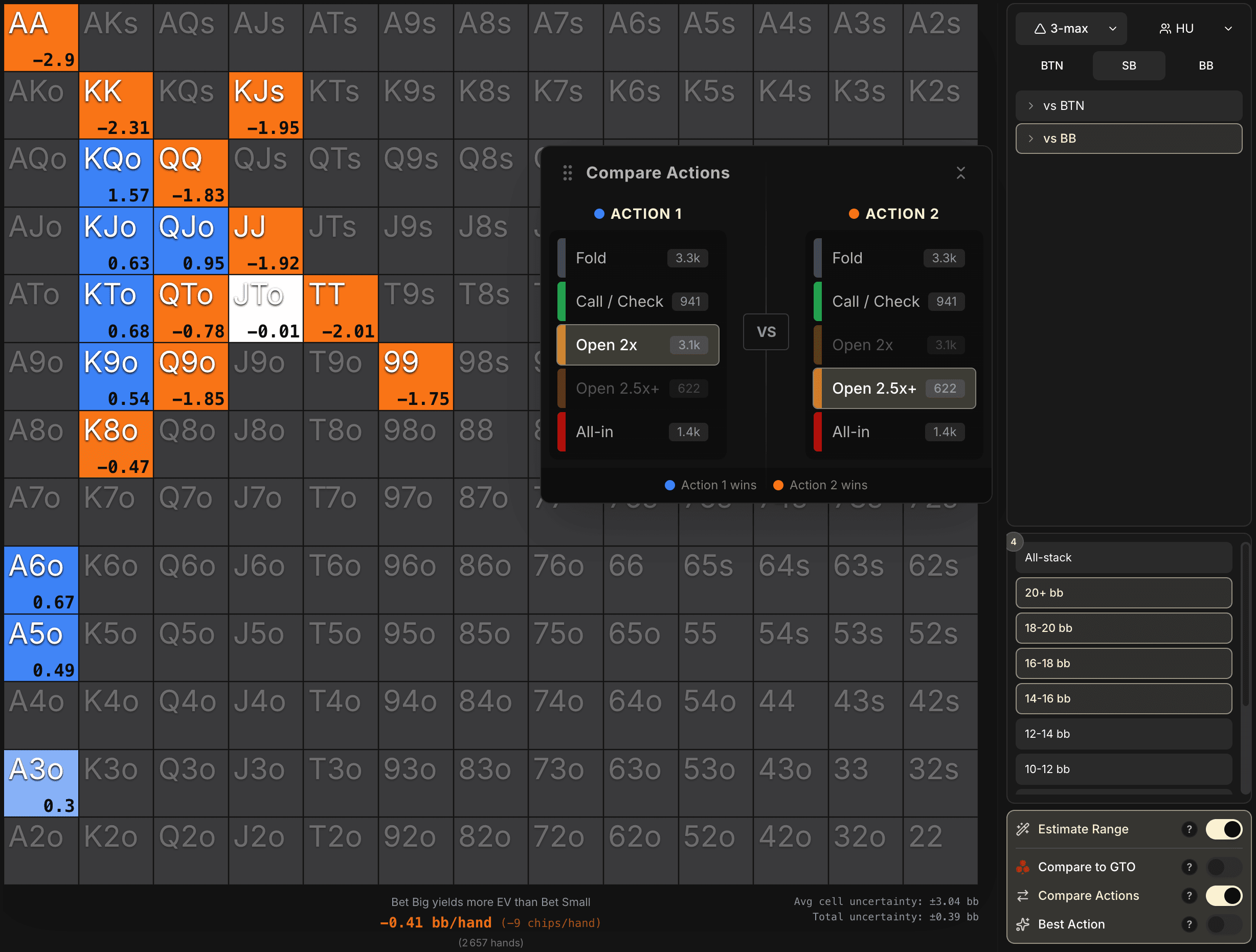Select Call / Check under Action 1
This screenshot has width=1256, height=952.
(x=638, y=302)
